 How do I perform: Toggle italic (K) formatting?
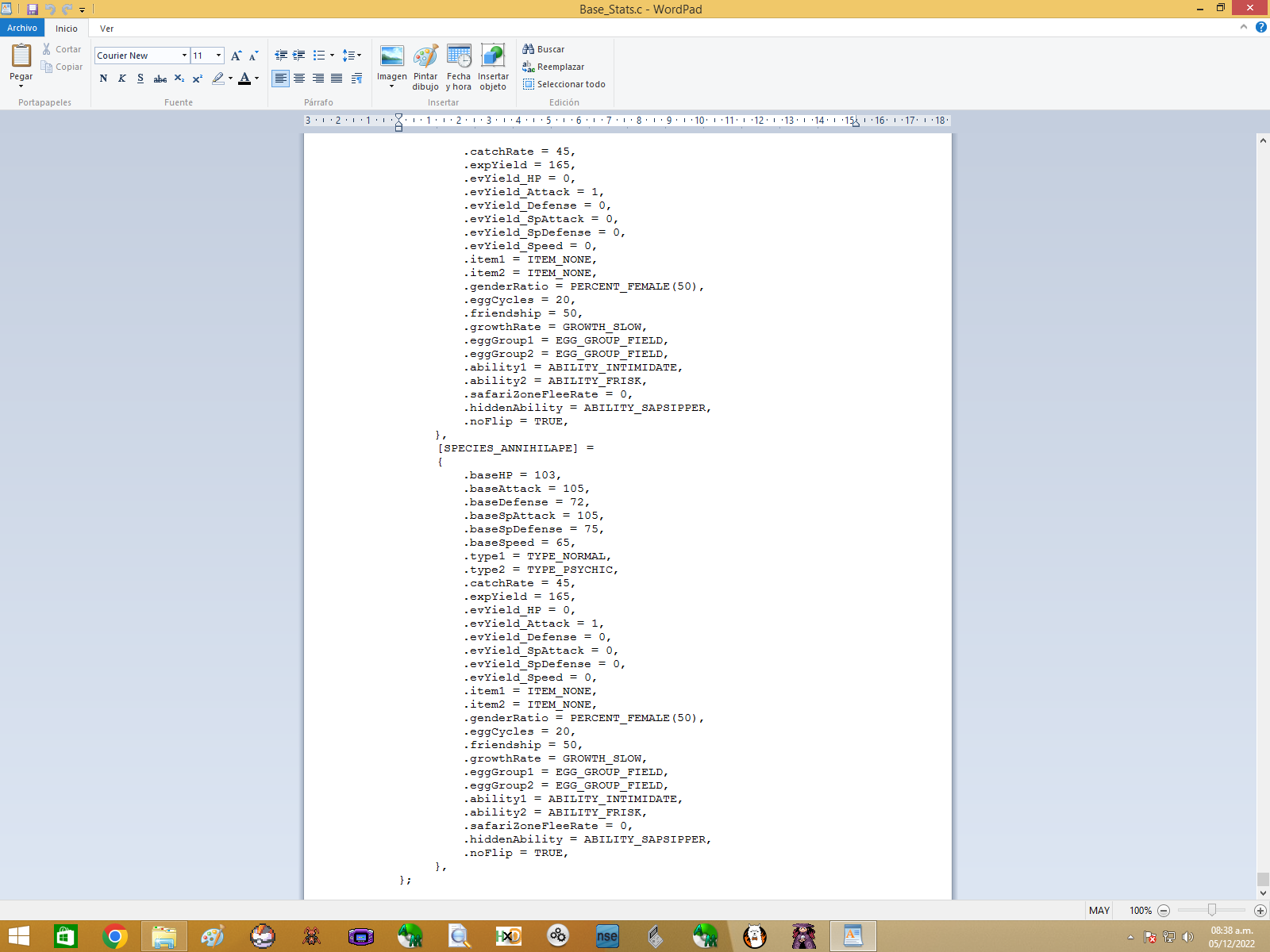coord(121,79)
